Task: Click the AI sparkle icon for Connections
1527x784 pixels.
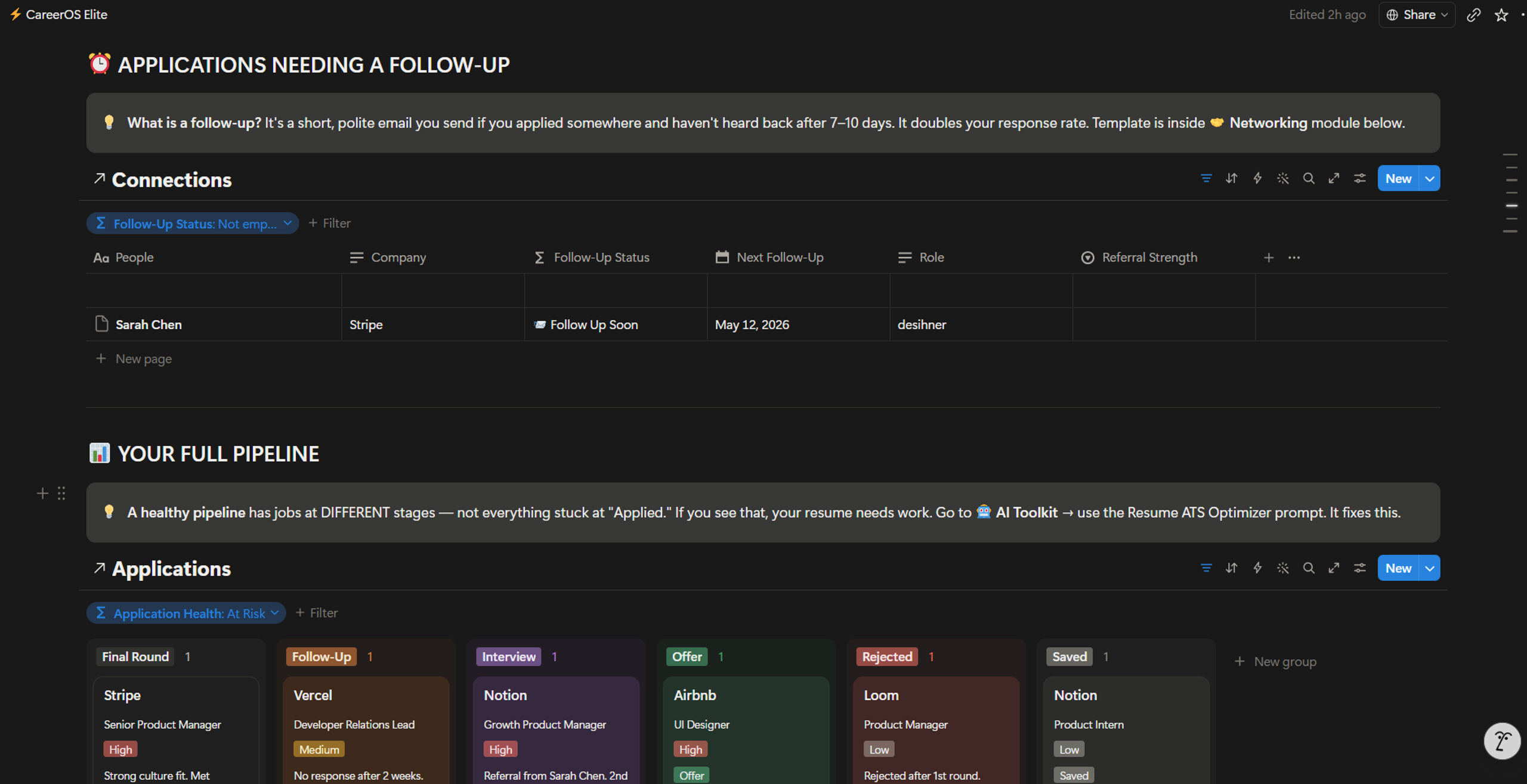Action: click(x=1282, y=178)
